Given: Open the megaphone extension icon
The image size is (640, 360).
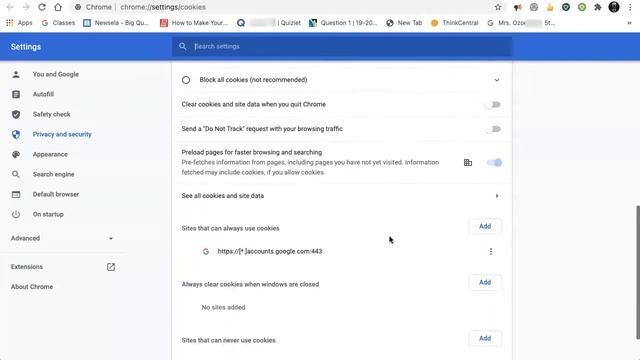Looking at the screenshot, I should pyautogui.click(x=518, y=7).
